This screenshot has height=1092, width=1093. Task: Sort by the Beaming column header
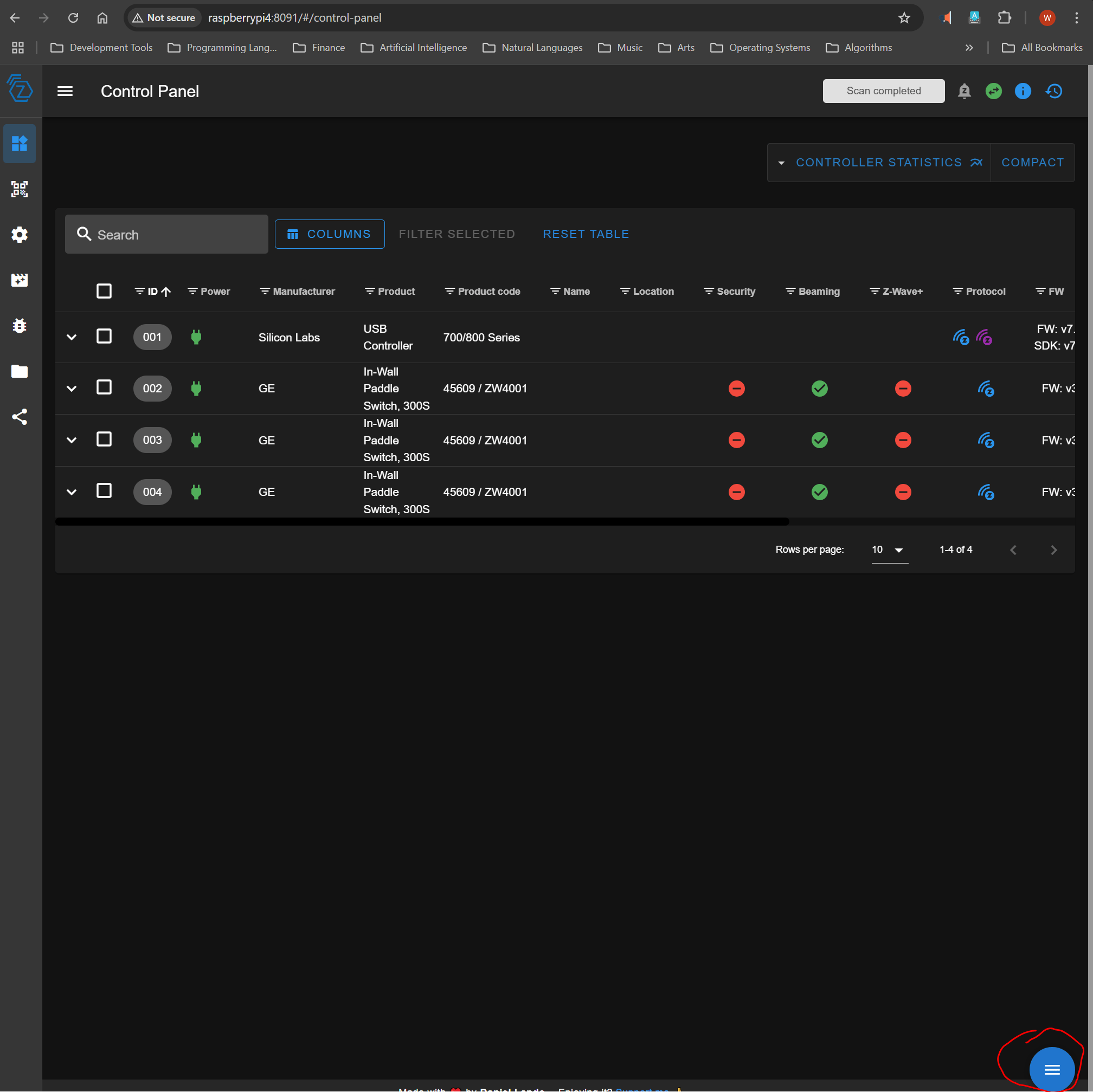(819, 292)
